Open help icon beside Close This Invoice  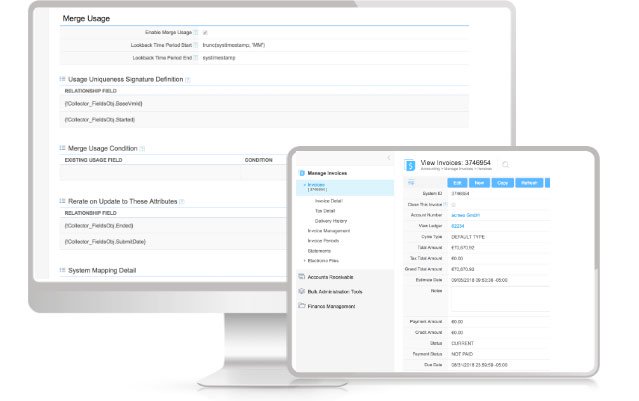pyautogui.click(x=445, y=204)
